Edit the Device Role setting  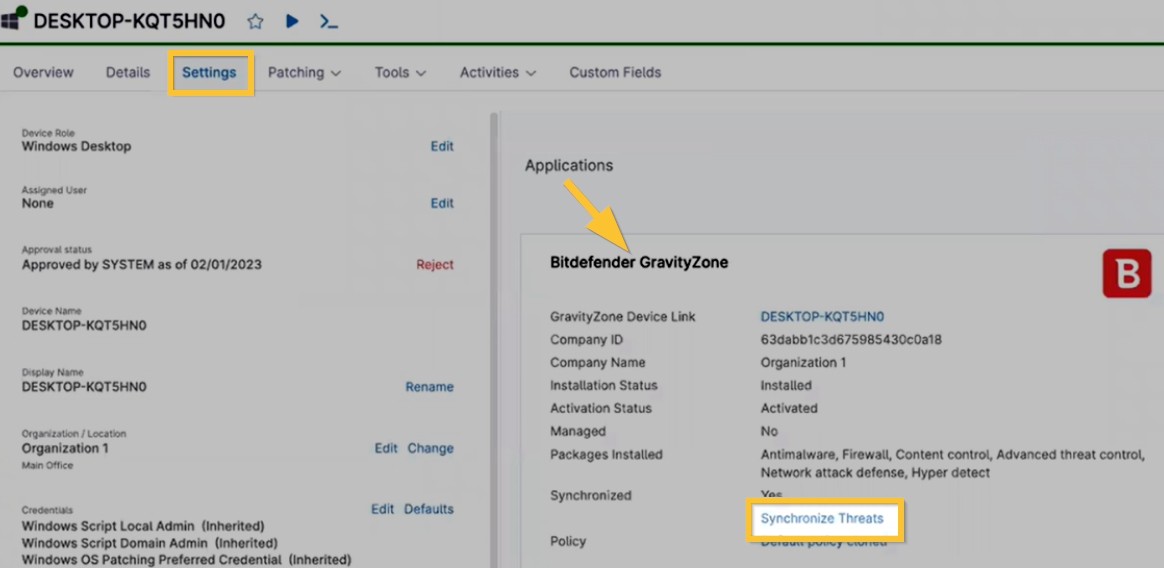tap(442, 146)
